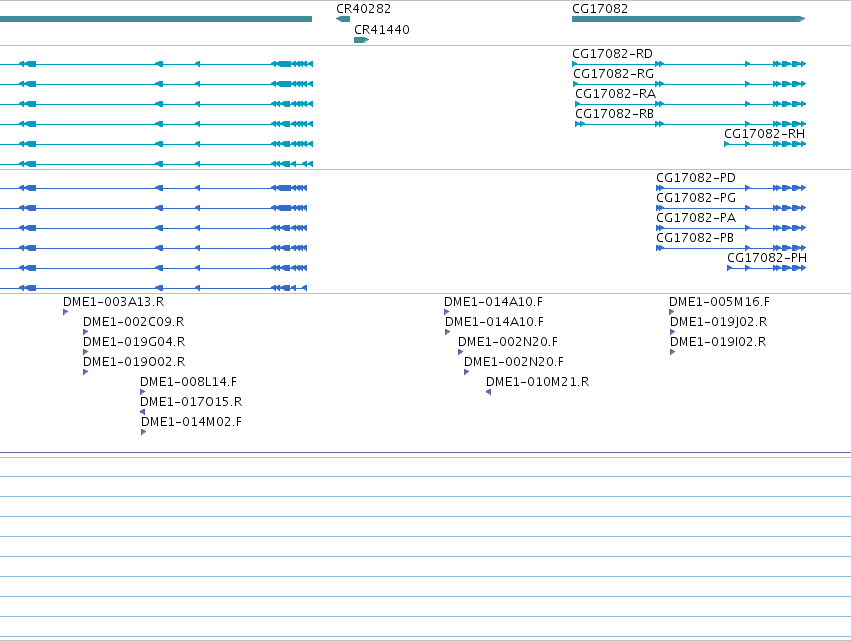Open the CG17082-RH transcript label
This screenshot has height=641, width=851.
tap(764, 134)
